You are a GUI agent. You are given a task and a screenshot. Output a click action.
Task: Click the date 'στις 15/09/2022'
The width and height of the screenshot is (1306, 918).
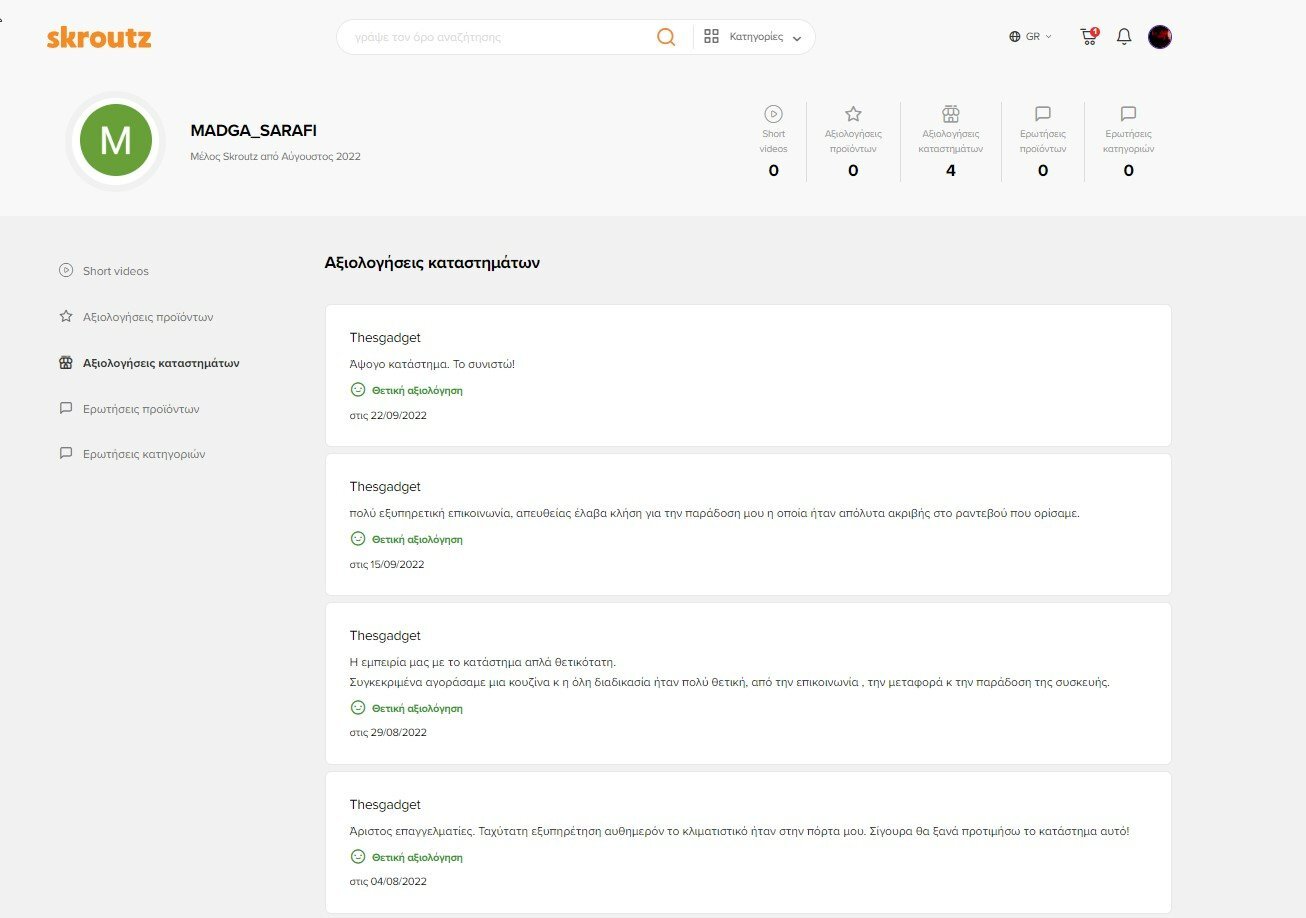(387, 564)
